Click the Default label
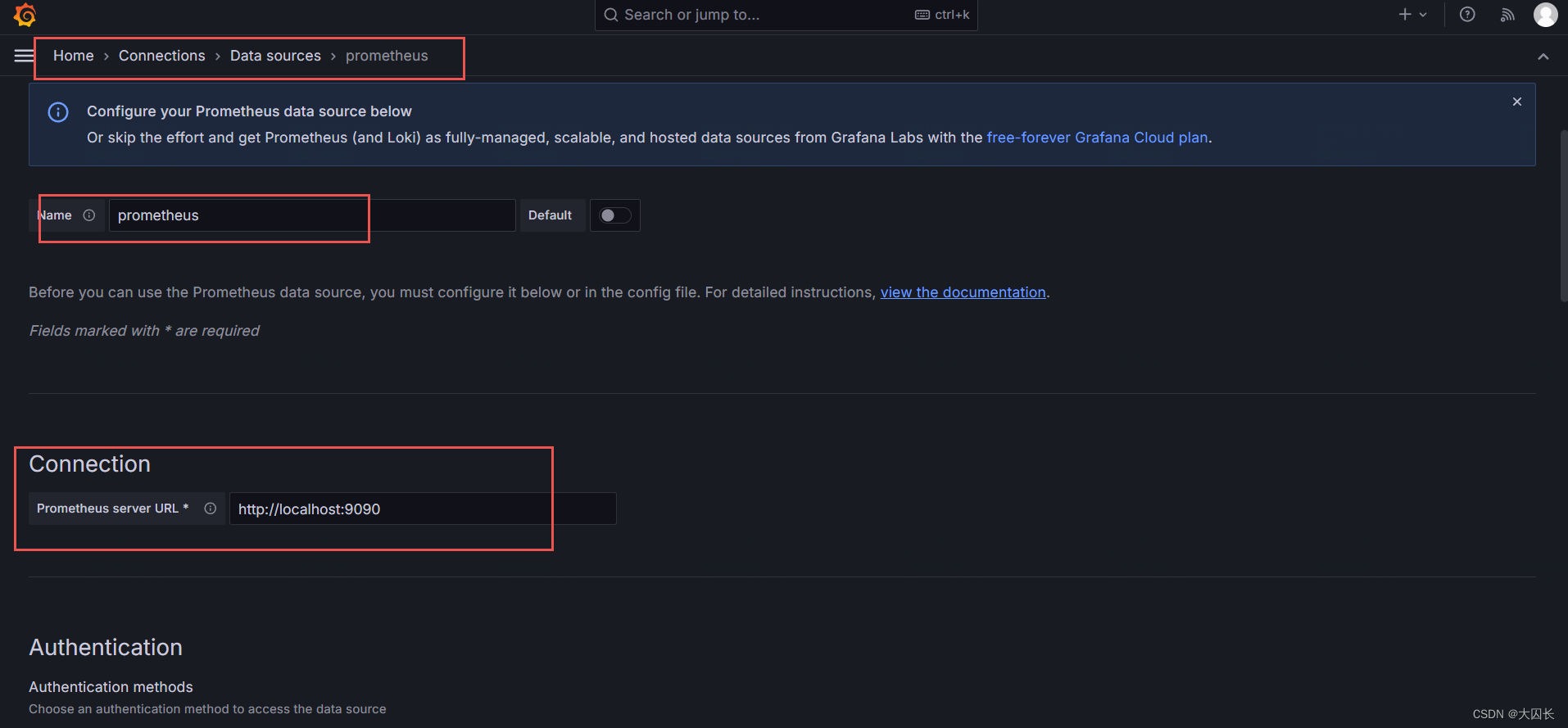 551,215
